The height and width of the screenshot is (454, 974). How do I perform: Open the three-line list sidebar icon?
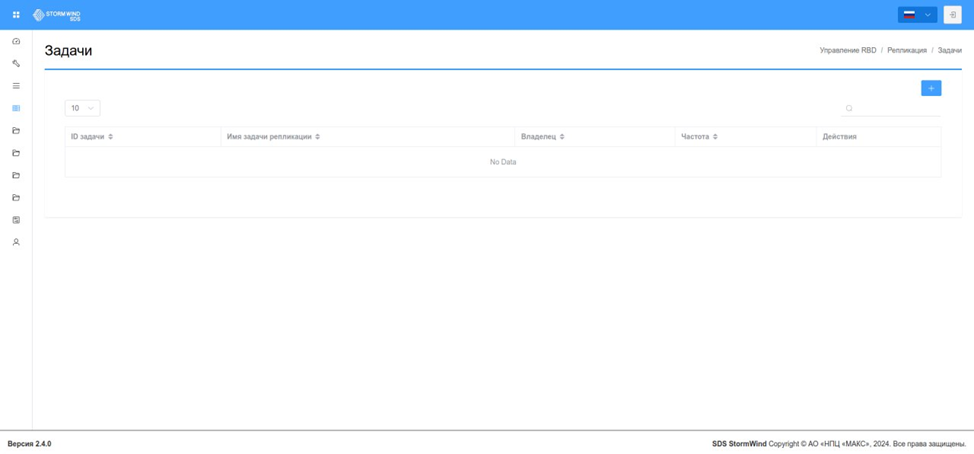16,86
